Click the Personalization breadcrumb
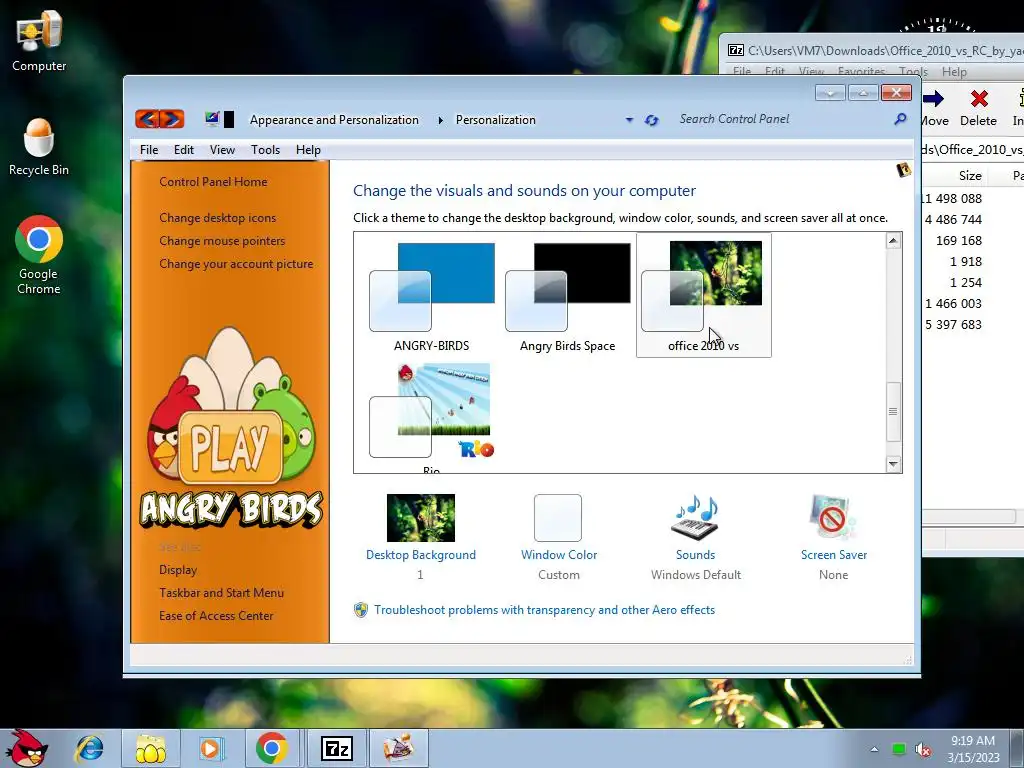The height and width of the screenshot is (768, 1024). [x=496, y=120]
